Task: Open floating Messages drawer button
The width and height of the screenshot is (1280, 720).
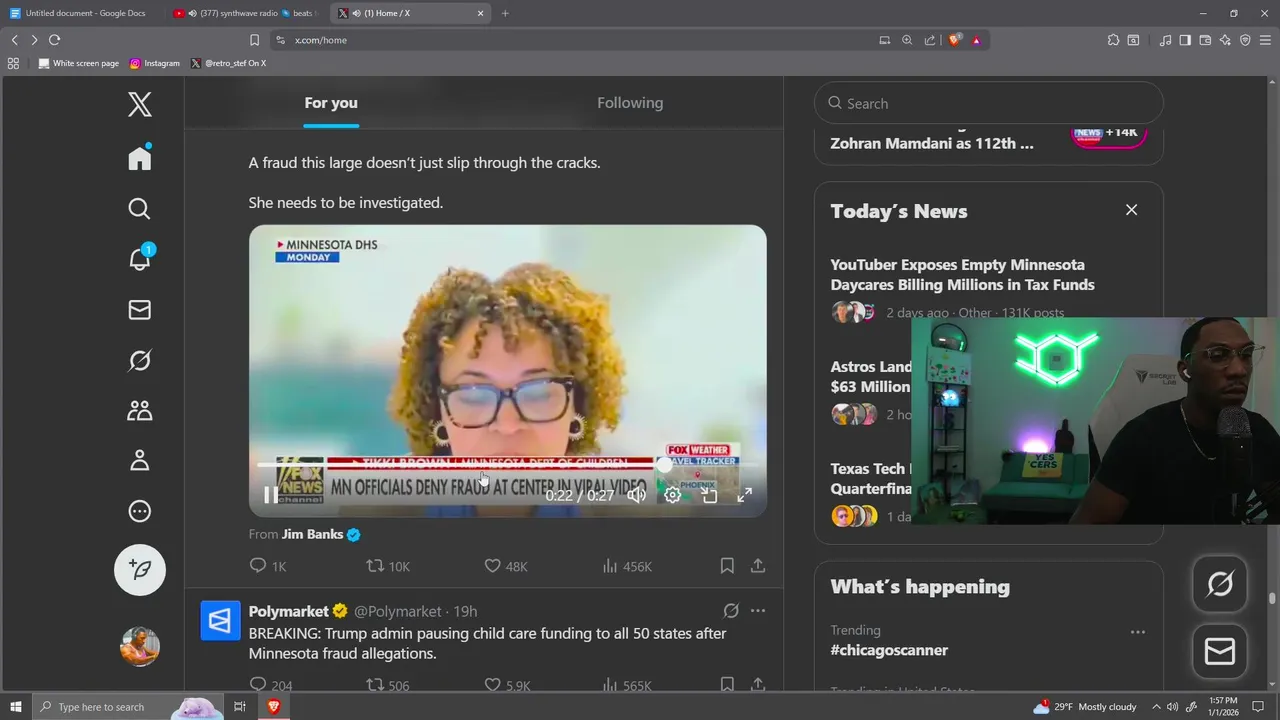Action: [1220, 652]
